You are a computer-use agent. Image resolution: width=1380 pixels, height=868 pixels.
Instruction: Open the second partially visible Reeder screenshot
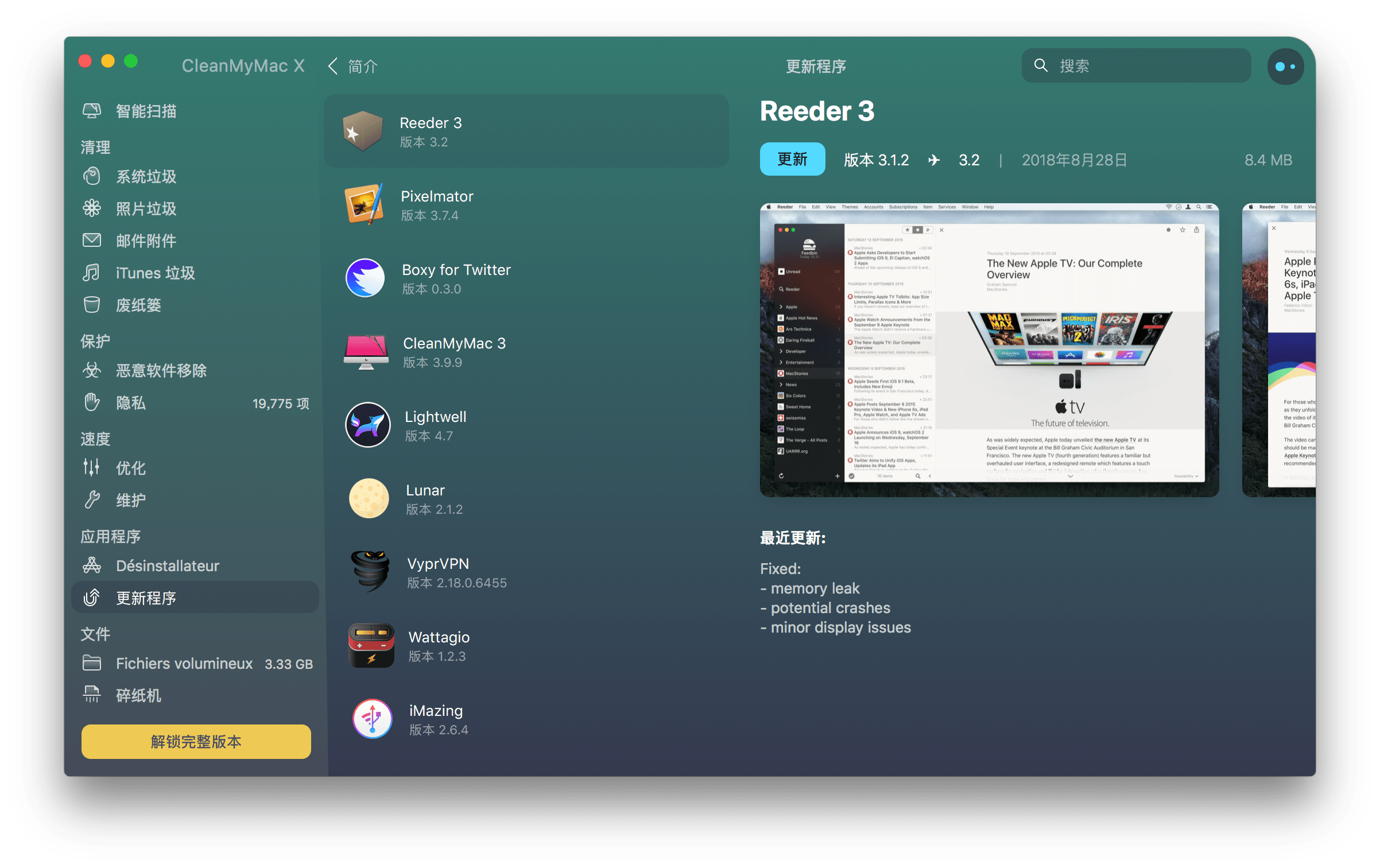1279,350
